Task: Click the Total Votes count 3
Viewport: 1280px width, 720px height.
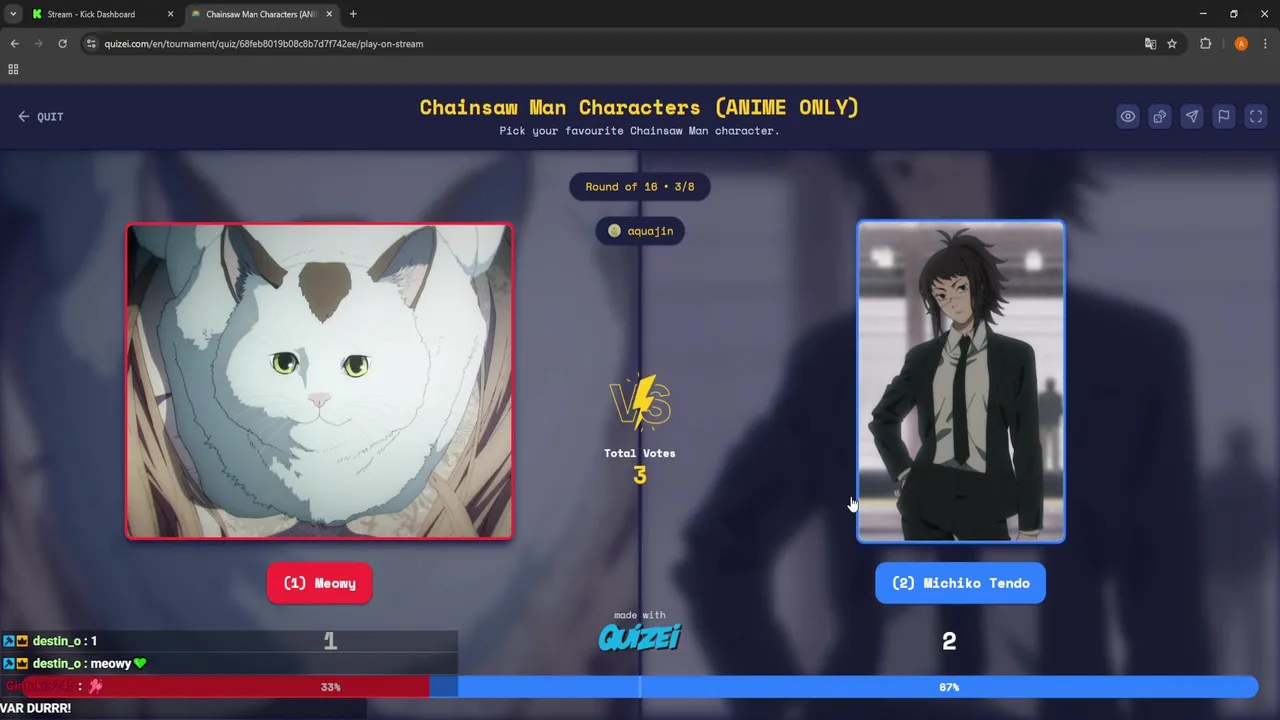Action: click(640, 476)
